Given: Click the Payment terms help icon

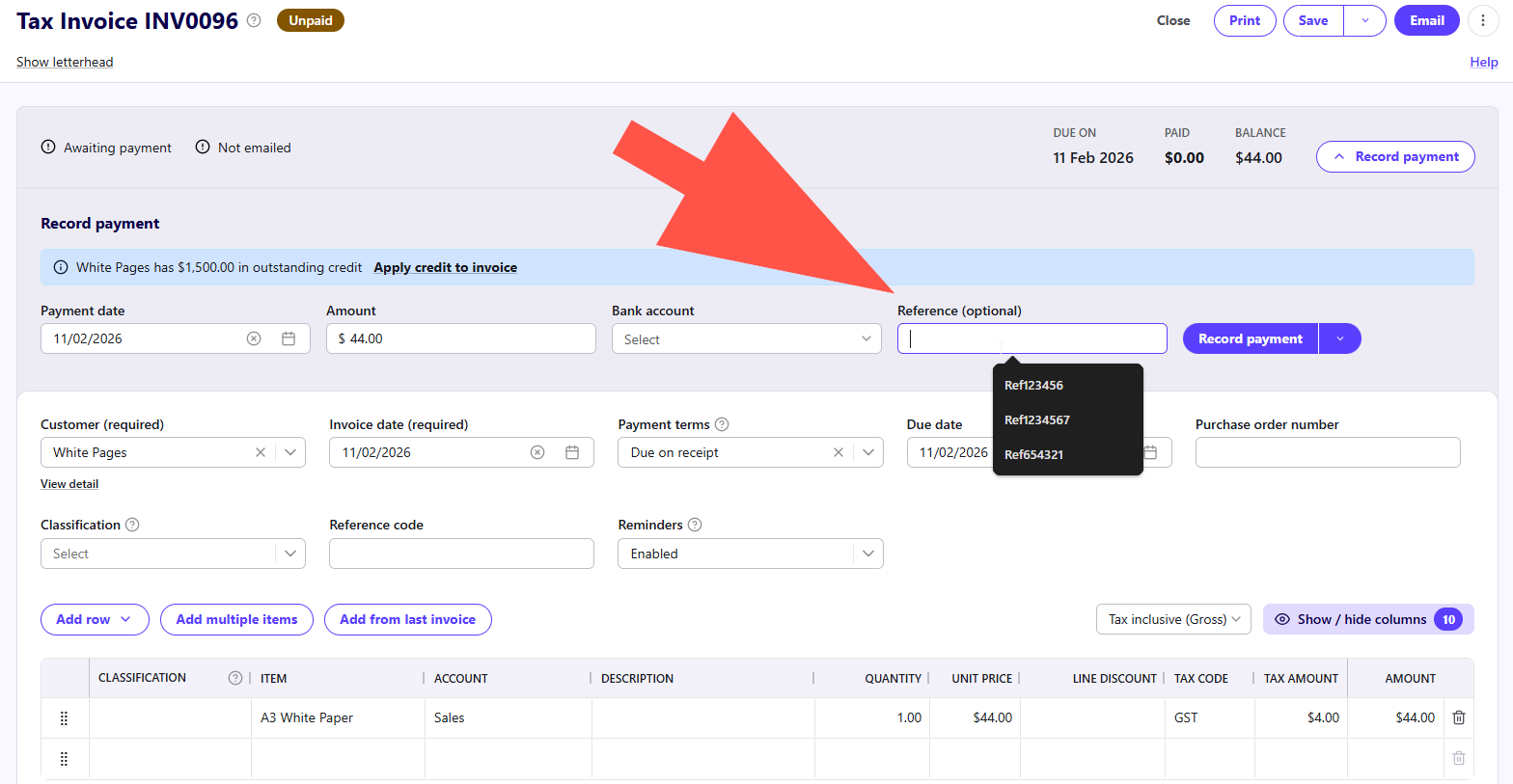Looking at the screenshot, I should point(722,424).
